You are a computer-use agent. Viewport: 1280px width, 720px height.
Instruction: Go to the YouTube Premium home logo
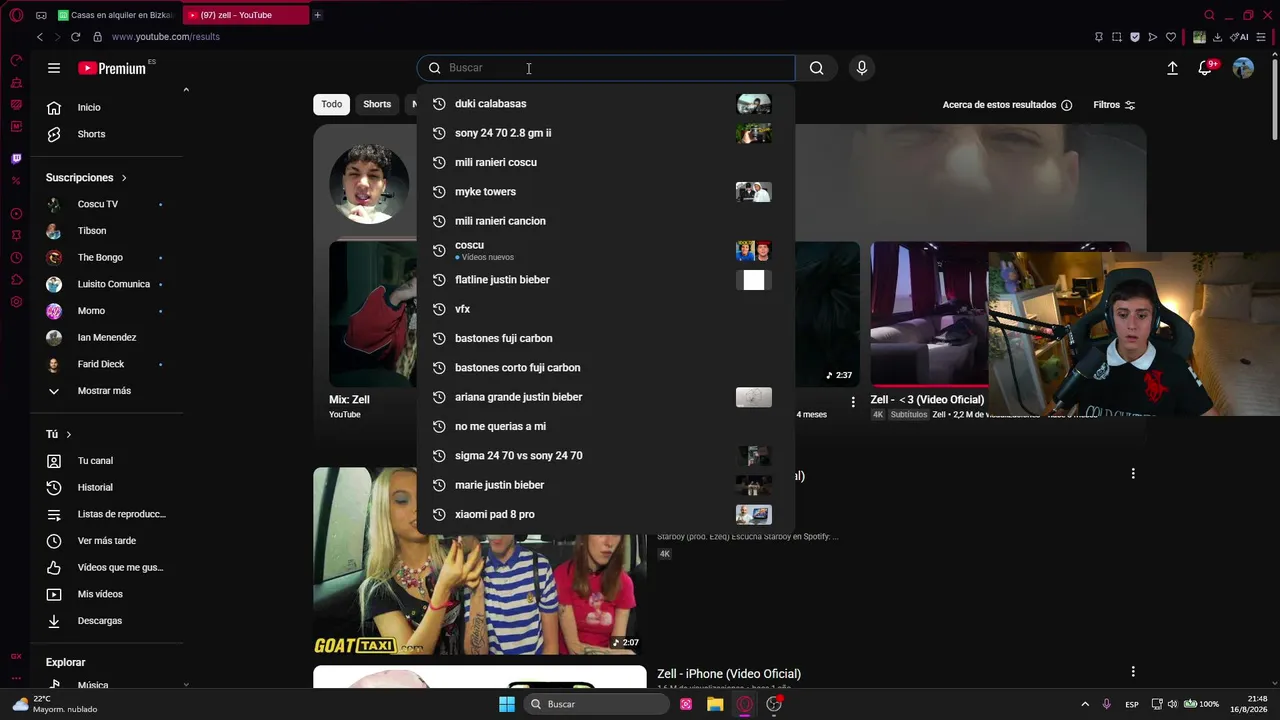112,68
